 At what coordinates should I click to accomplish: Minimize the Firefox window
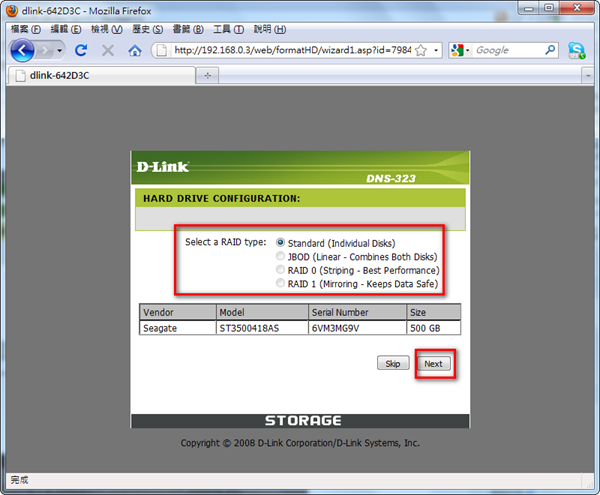(528, 8)
